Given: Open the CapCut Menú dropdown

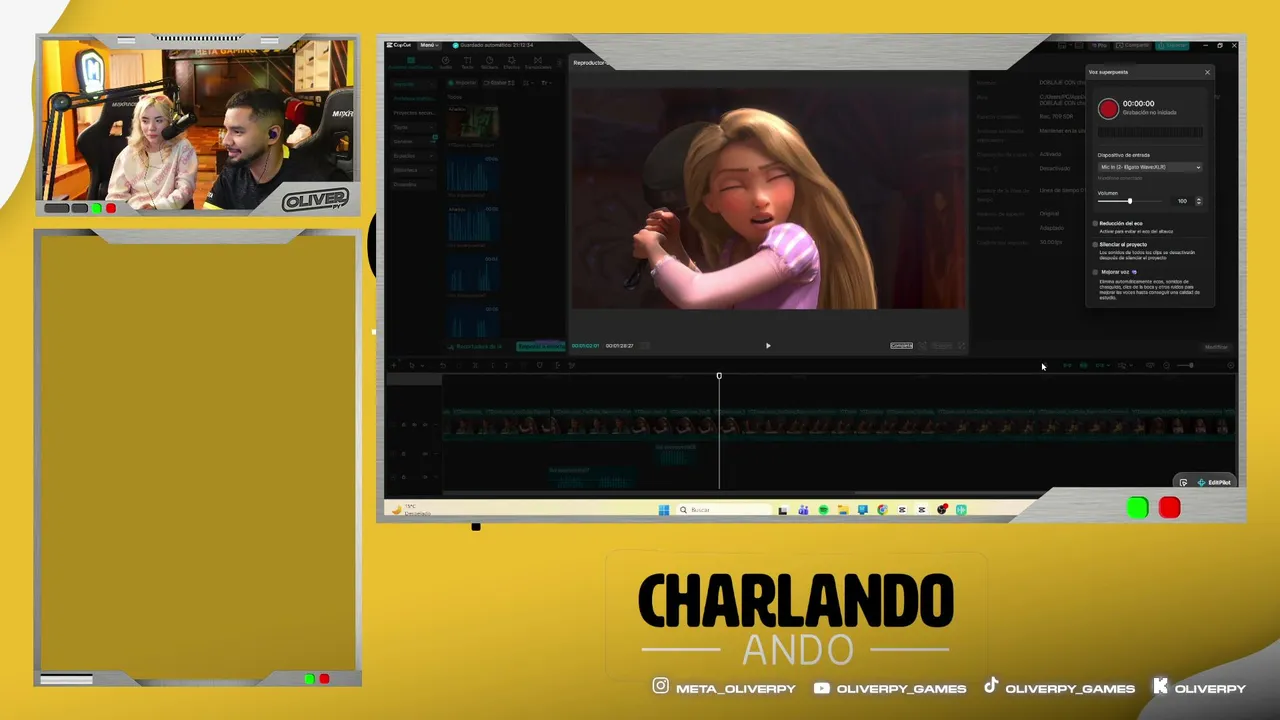Looking at the screenshot, I should (x=429, y=45).
